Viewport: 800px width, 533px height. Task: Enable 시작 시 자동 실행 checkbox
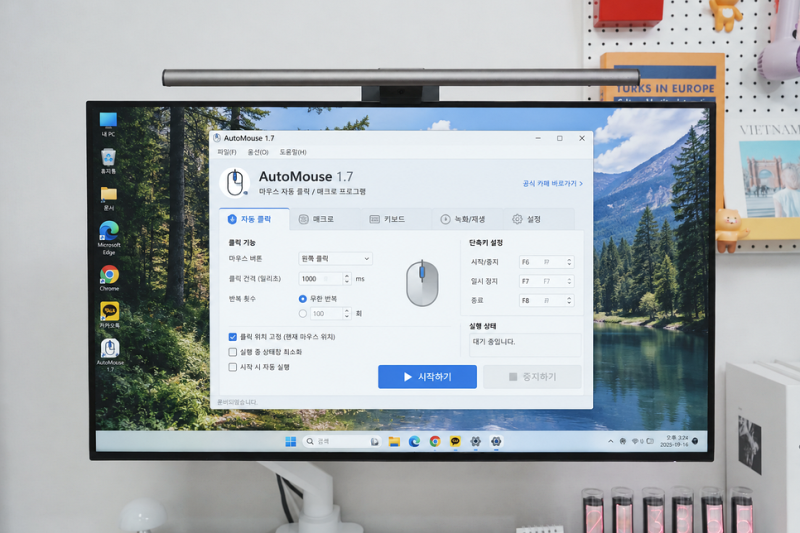(233, 367)
